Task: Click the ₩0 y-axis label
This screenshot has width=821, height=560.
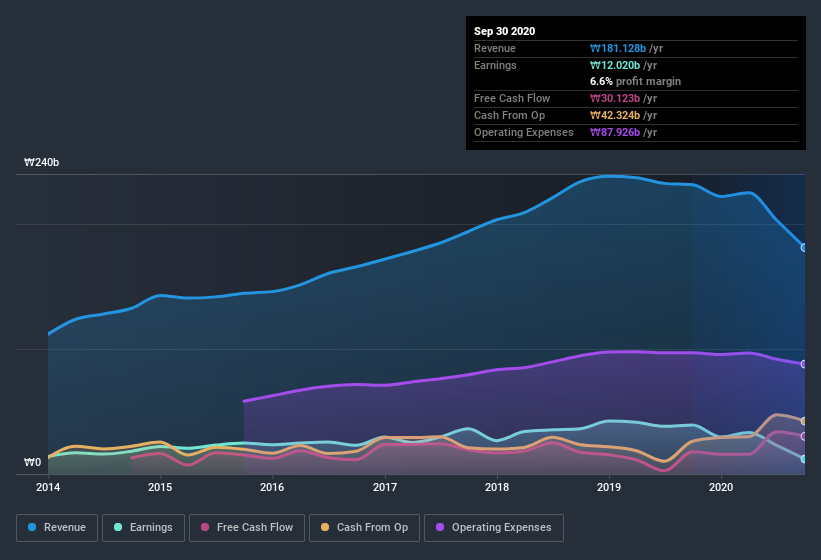Action: coord(32,462)
